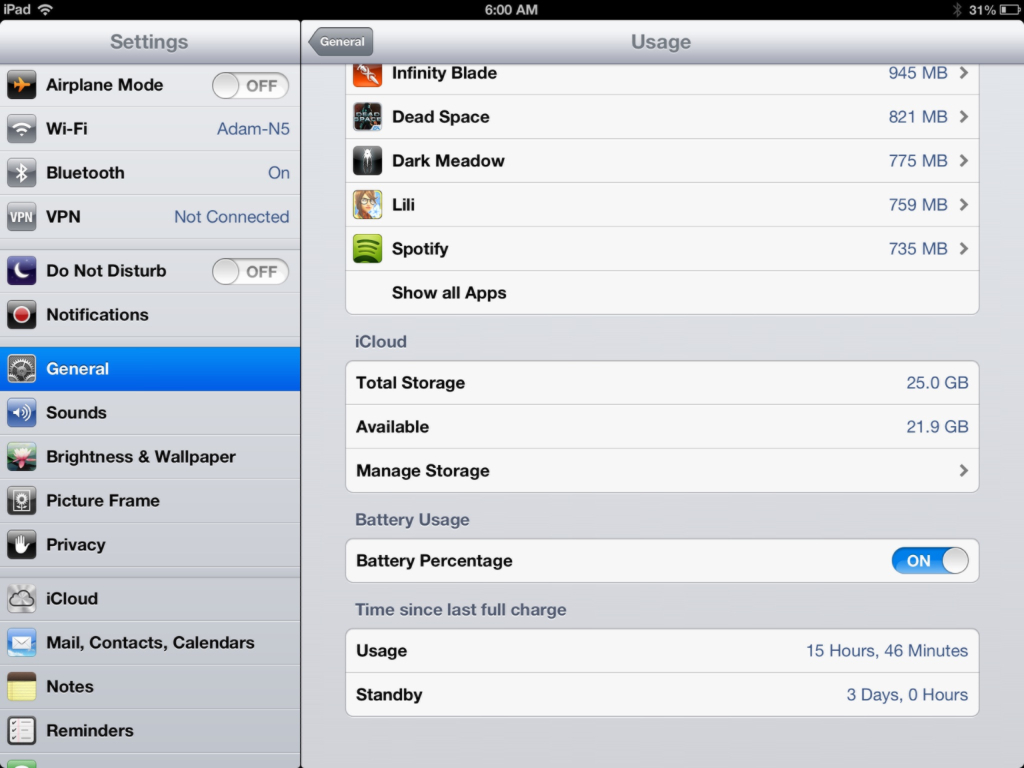The image size is (1024, 768).
Task: Tap Bluetooth status On
Action: click(x=279, y=172)
